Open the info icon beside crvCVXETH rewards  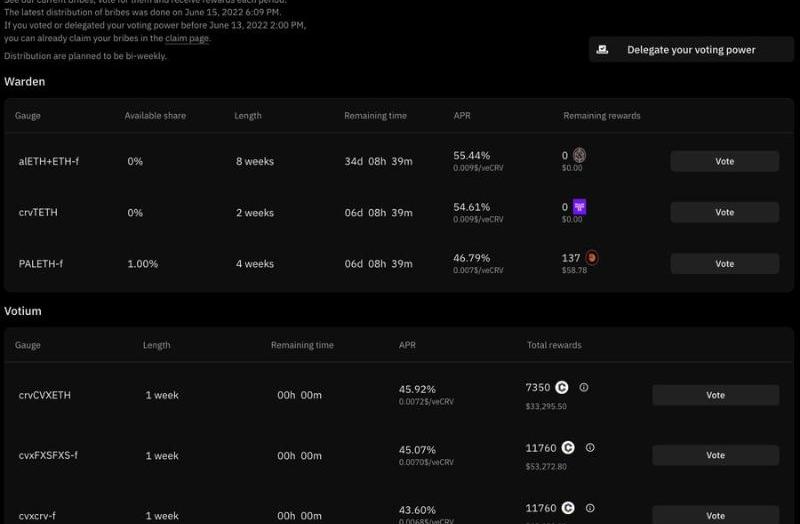tap(584, 387)
